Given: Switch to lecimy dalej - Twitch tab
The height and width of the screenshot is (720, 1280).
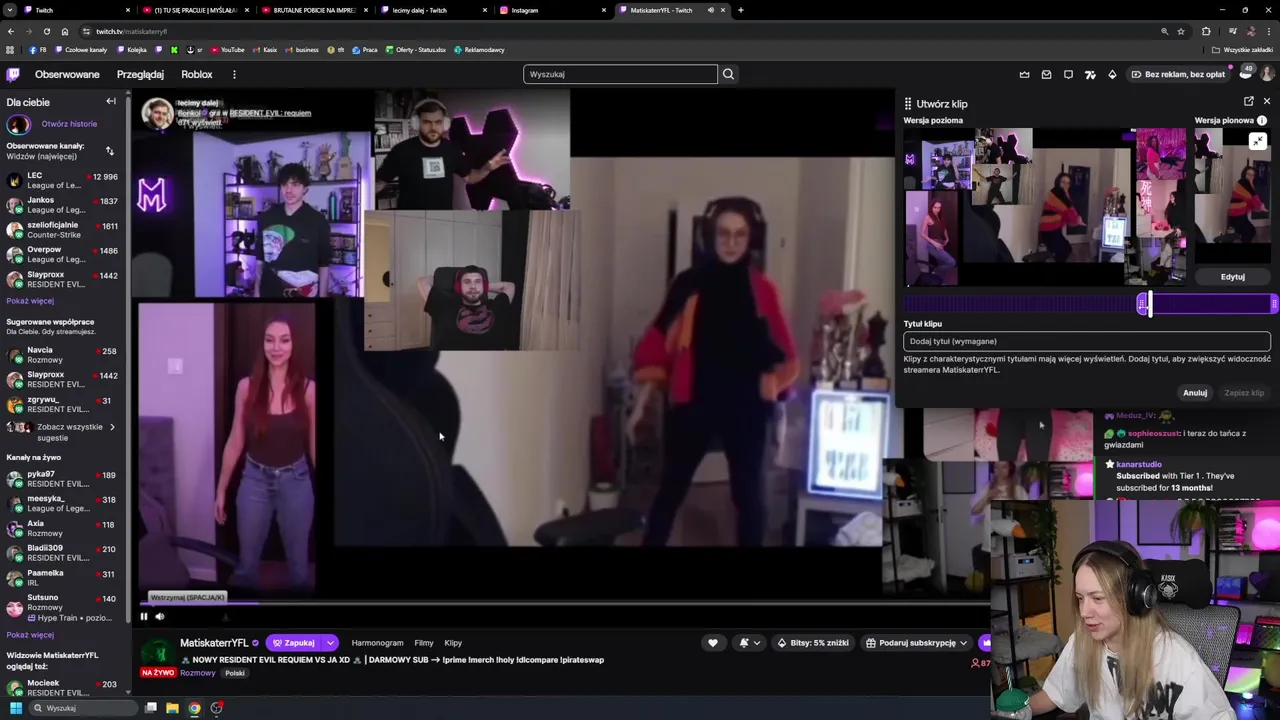Looking at the screenshot, I should (434, 10).
